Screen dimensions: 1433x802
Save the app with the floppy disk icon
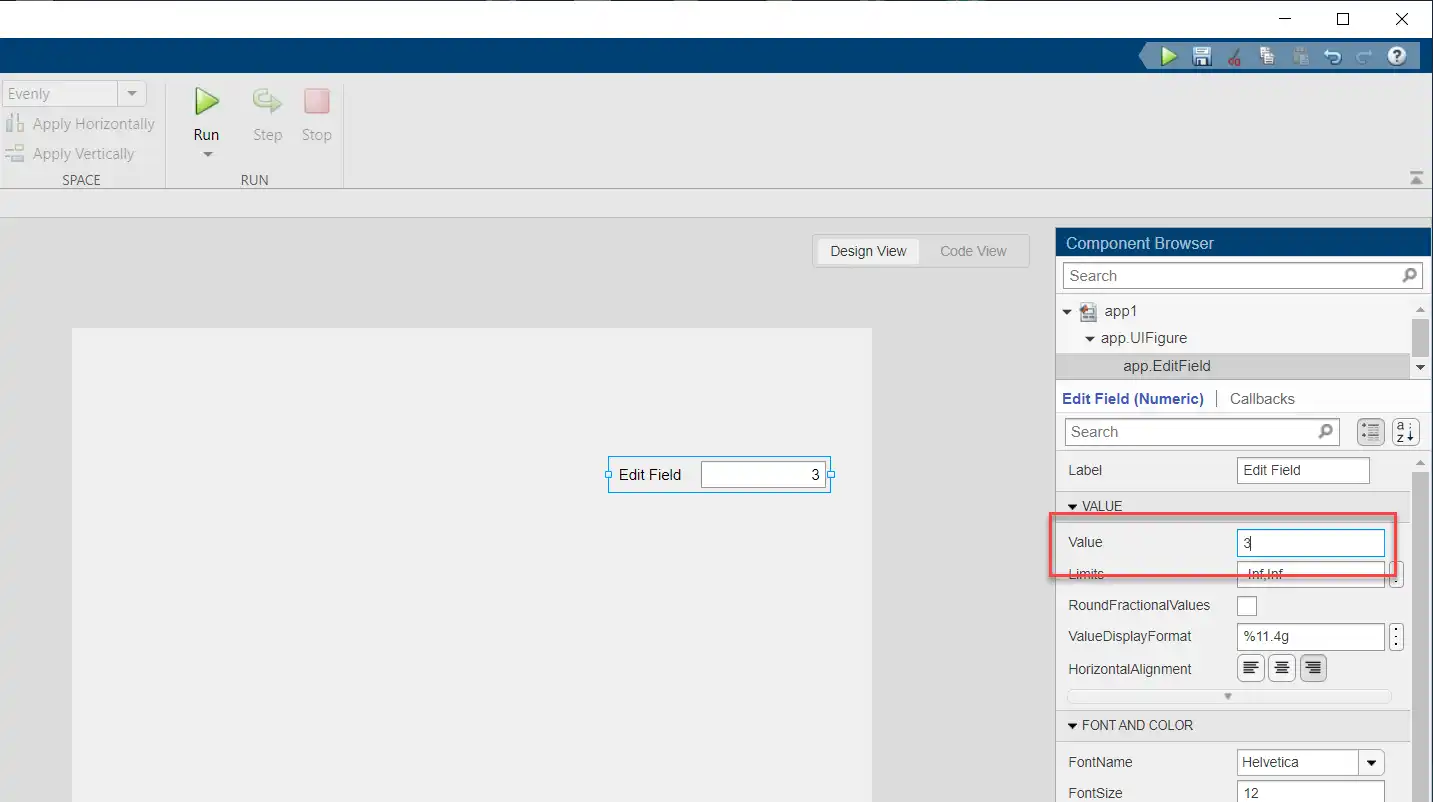1202,57
